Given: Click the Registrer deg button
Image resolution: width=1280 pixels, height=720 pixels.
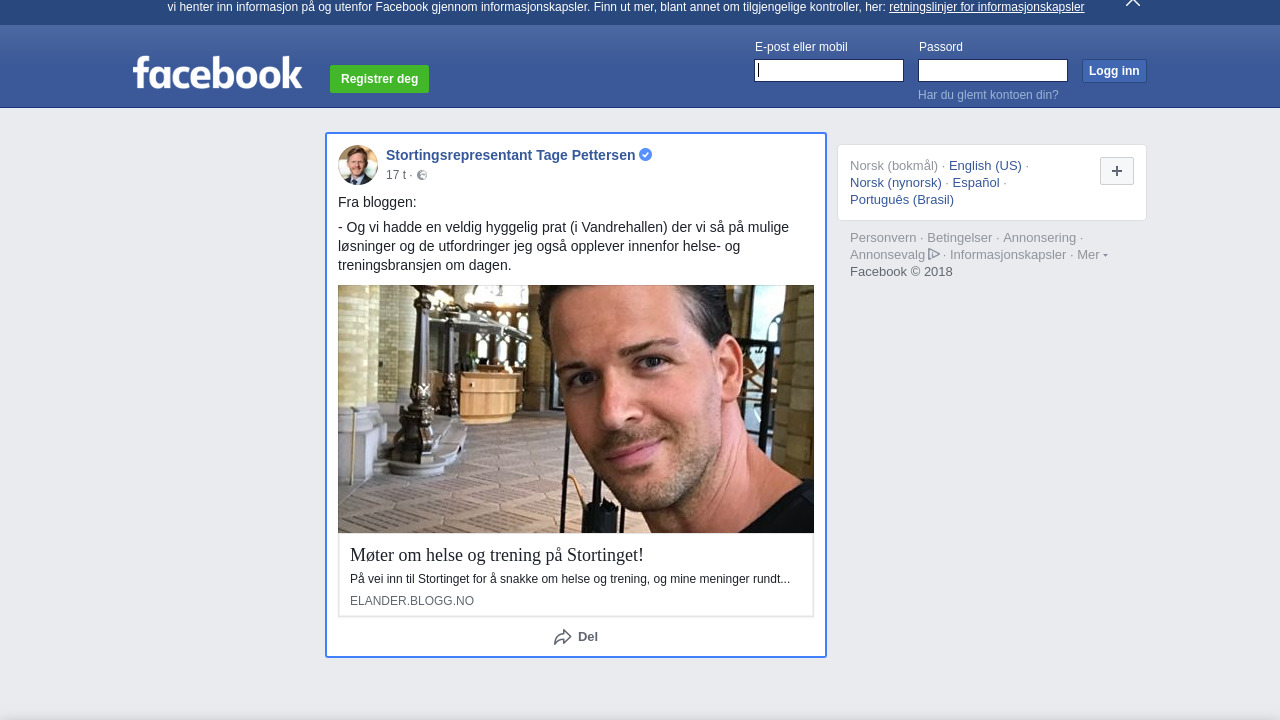Looking at the screenshot, I should [x=379, y=79].
